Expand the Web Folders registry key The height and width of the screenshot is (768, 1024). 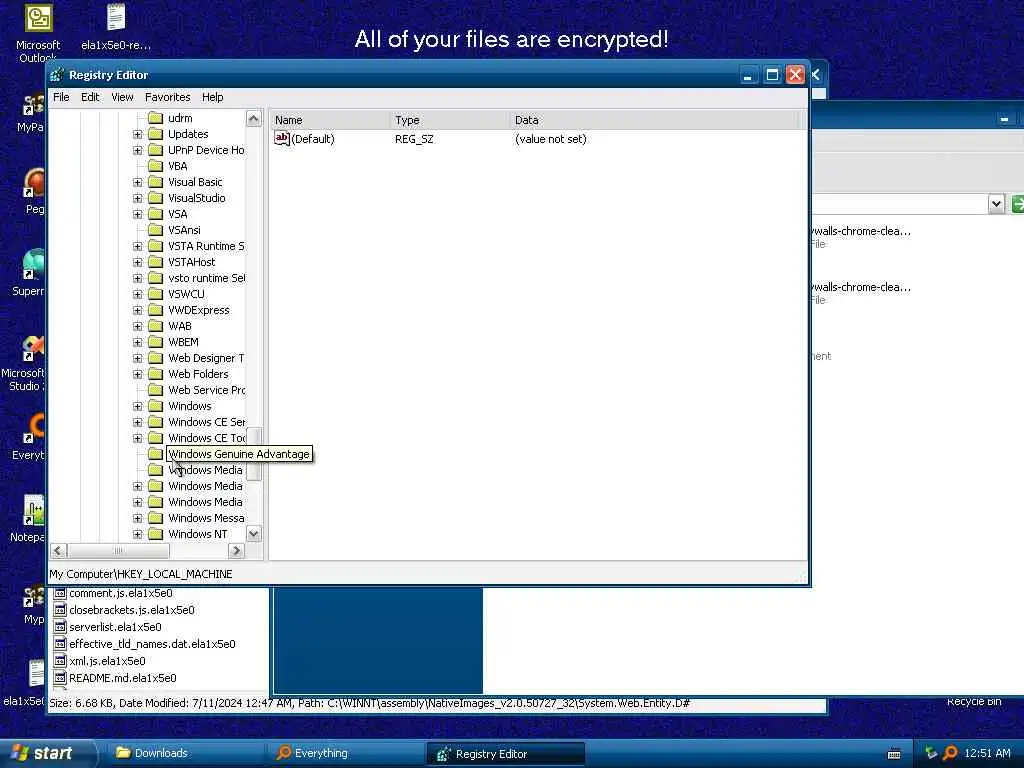coord(137,374)
